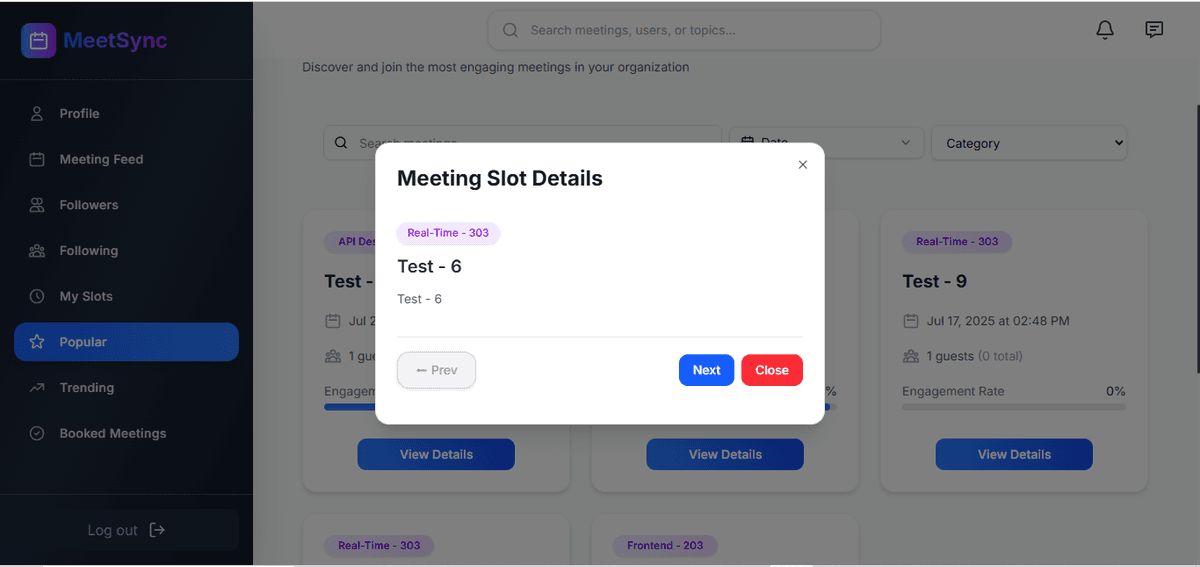Click the top search meetings, users, or topics field
The width and height of the screenshot is (1200, 567).
click(x=684, y=30)
